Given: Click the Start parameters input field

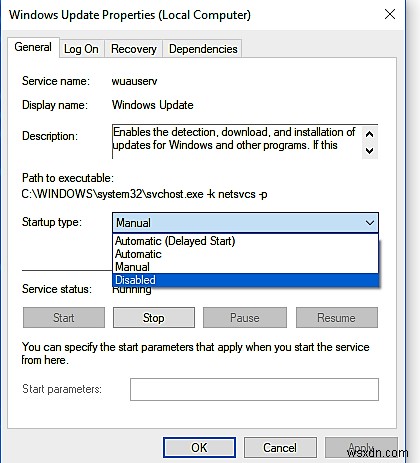Looking at the screenshot, I should coord(254,389).
